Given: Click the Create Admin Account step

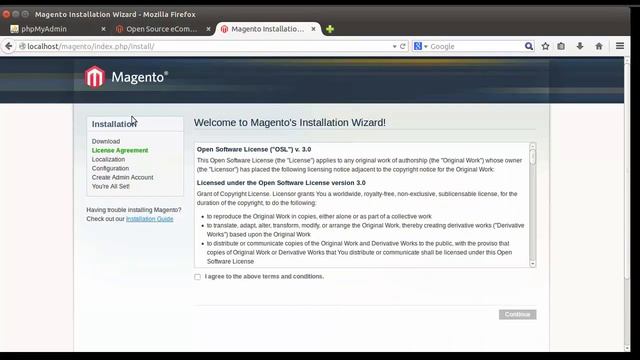Looking at the screenshot, I should click(x=122, y=177).
